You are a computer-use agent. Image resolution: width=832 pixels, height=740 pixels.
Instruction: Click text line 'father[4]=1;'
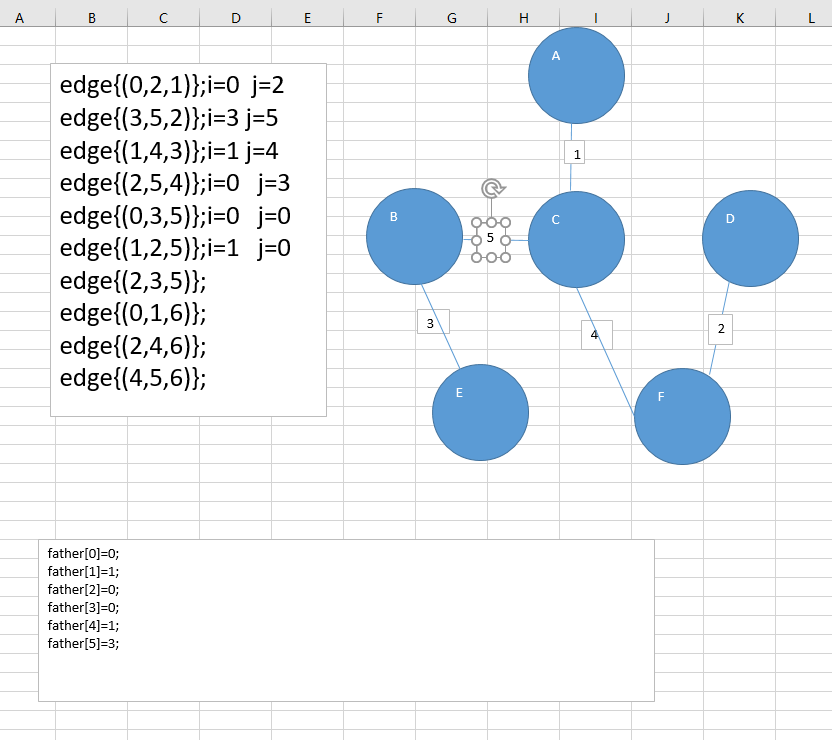click(83, 626)
